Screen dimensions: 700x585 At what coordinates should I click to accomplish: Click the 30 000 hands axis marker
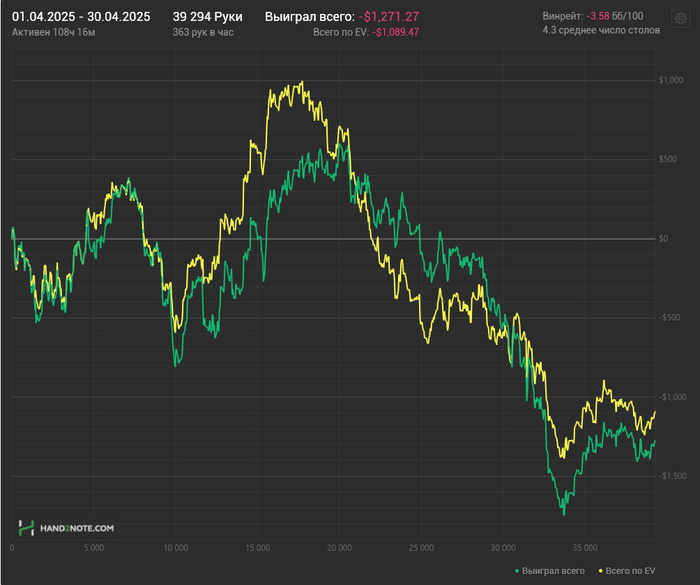click(503, 548)
